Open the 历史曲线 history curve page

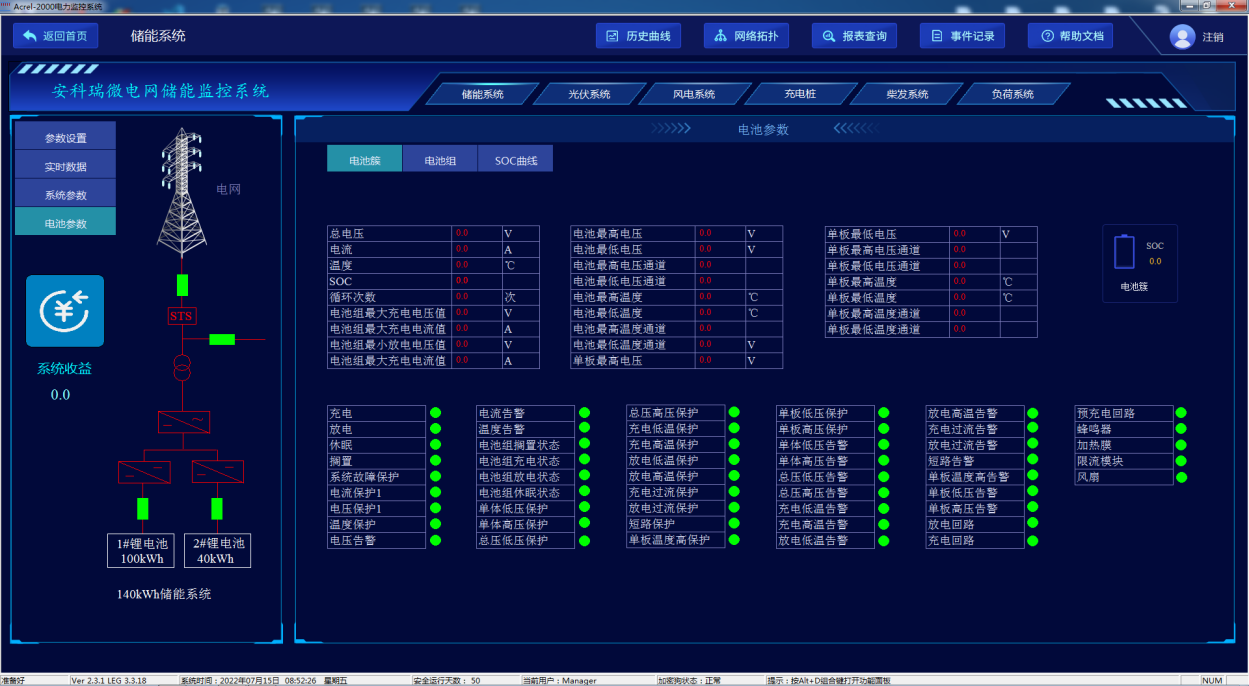click(638, 36)
